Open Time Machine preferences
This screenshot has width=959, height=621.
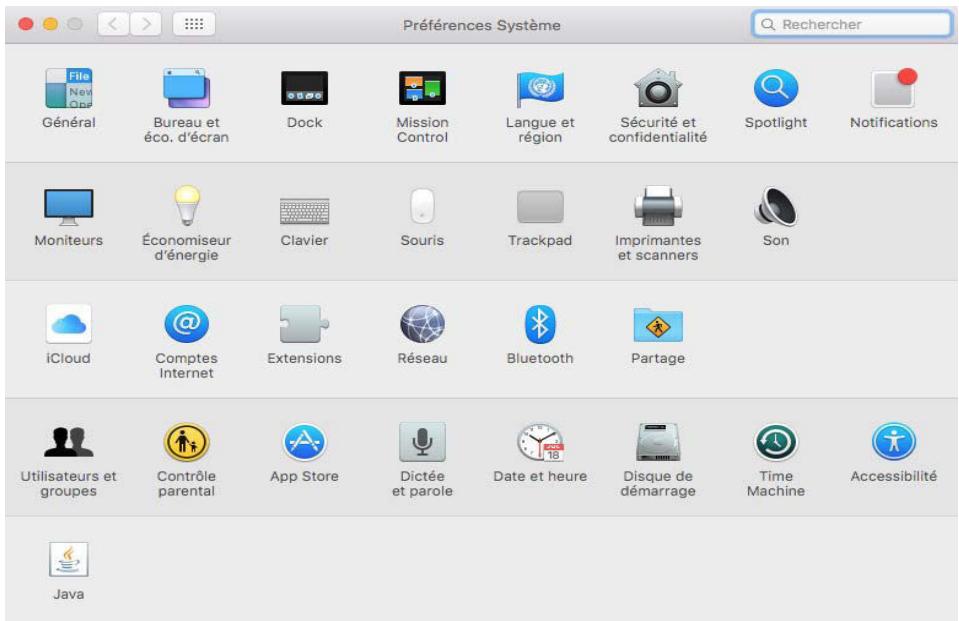coord(776,443)
